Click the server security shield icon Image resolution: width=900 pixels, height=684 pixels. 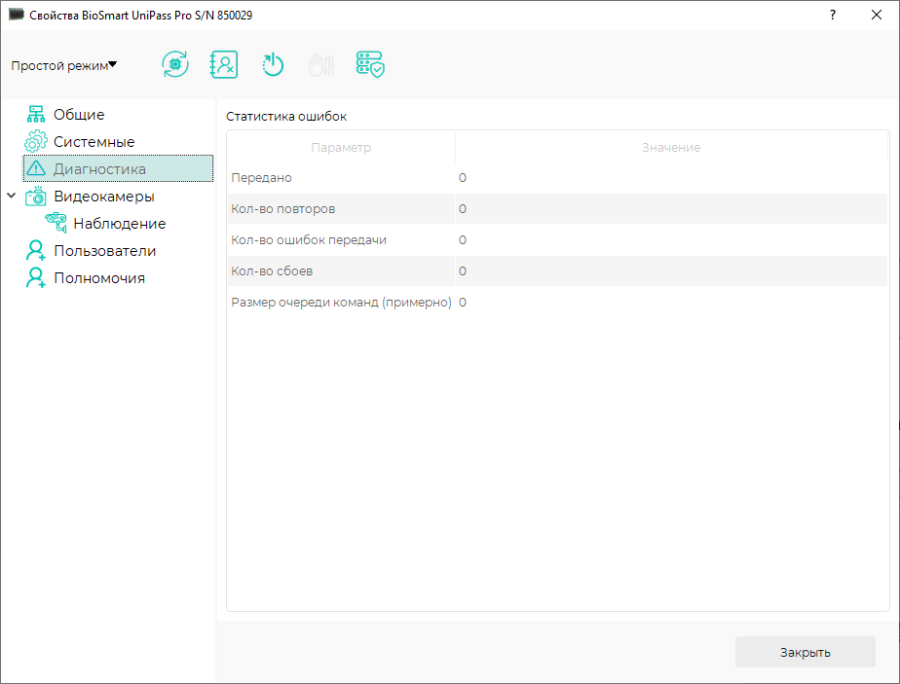tap(370, 64)
